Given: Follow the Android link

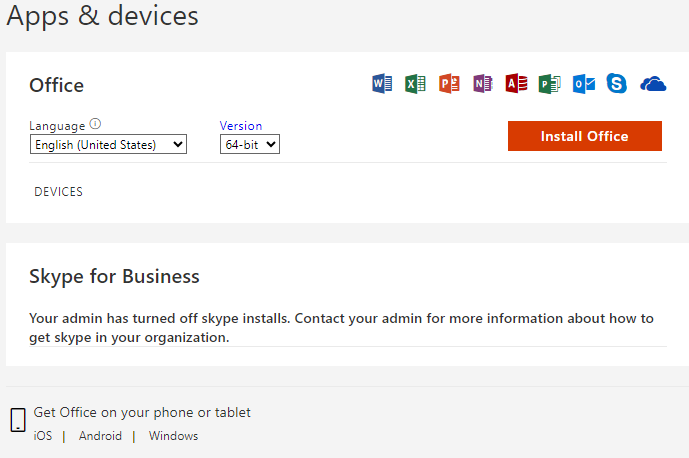Looking at the screenshot, I should point(100,436).
